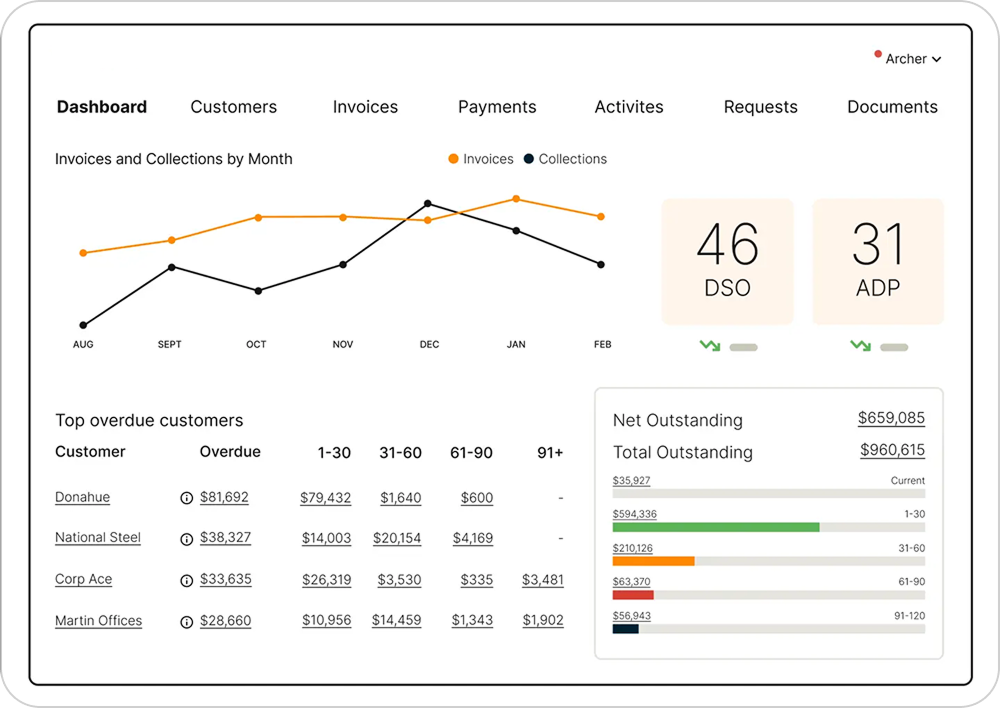Click info icon beside National Steel

(186, 539)
